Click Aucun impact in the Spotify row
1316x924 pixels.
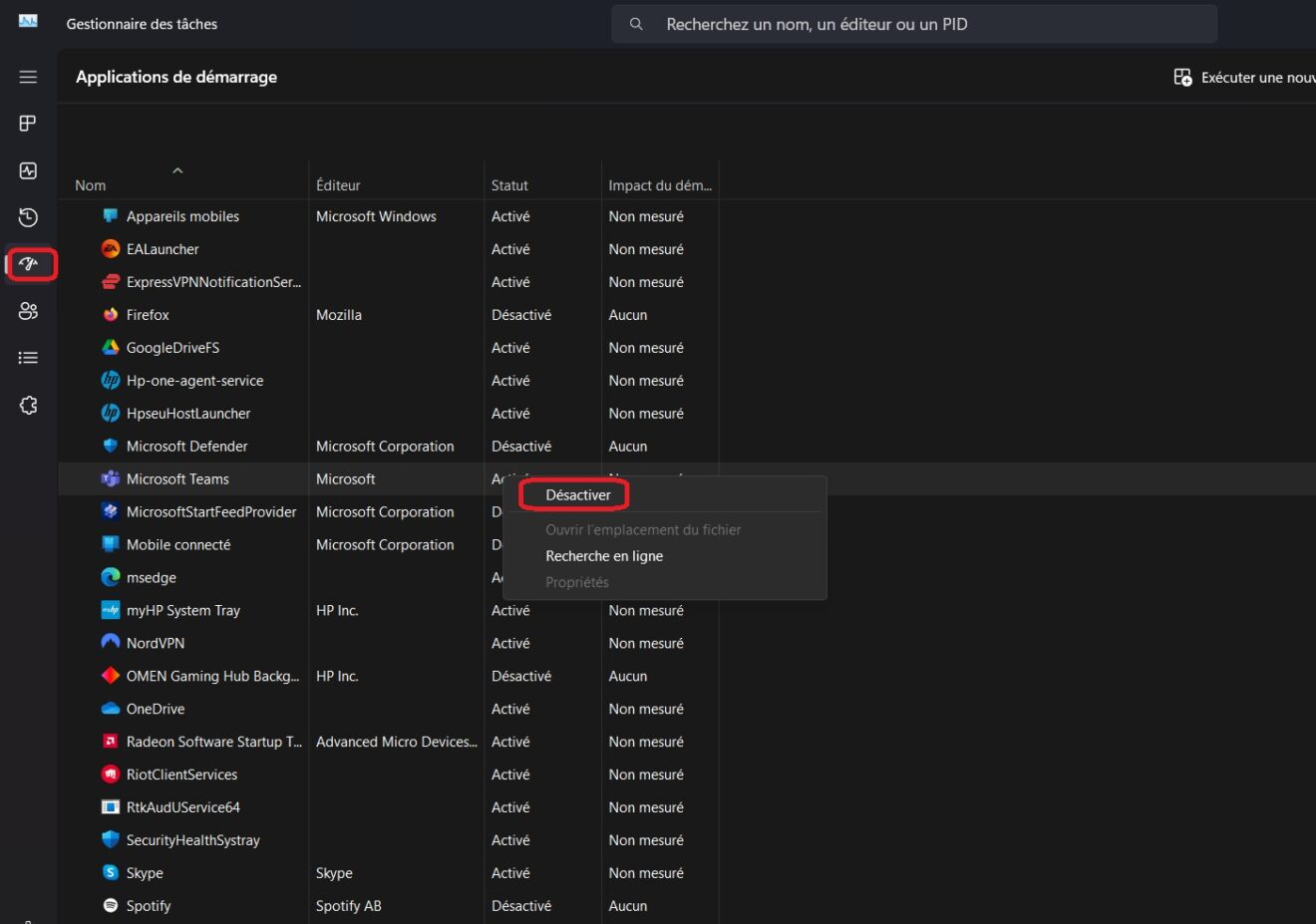[x=628, y=906]
